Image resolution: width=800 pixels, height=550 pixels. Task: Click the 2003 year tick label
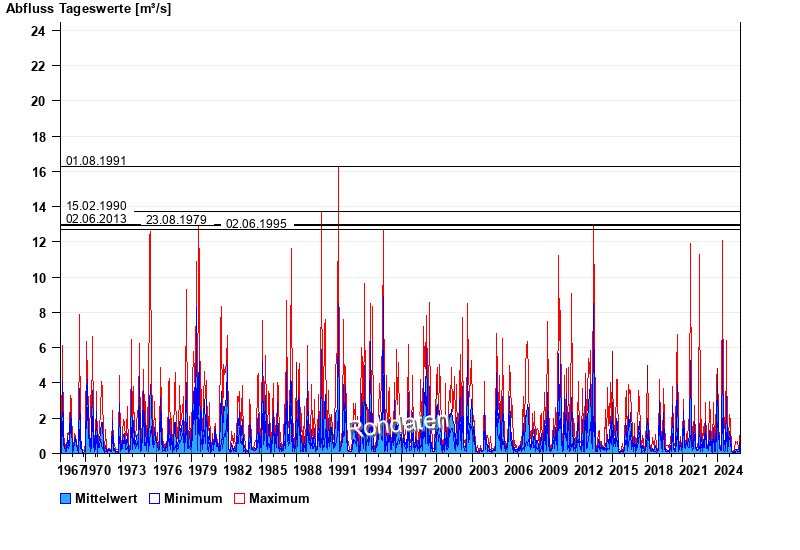click(x=482, y=470)
